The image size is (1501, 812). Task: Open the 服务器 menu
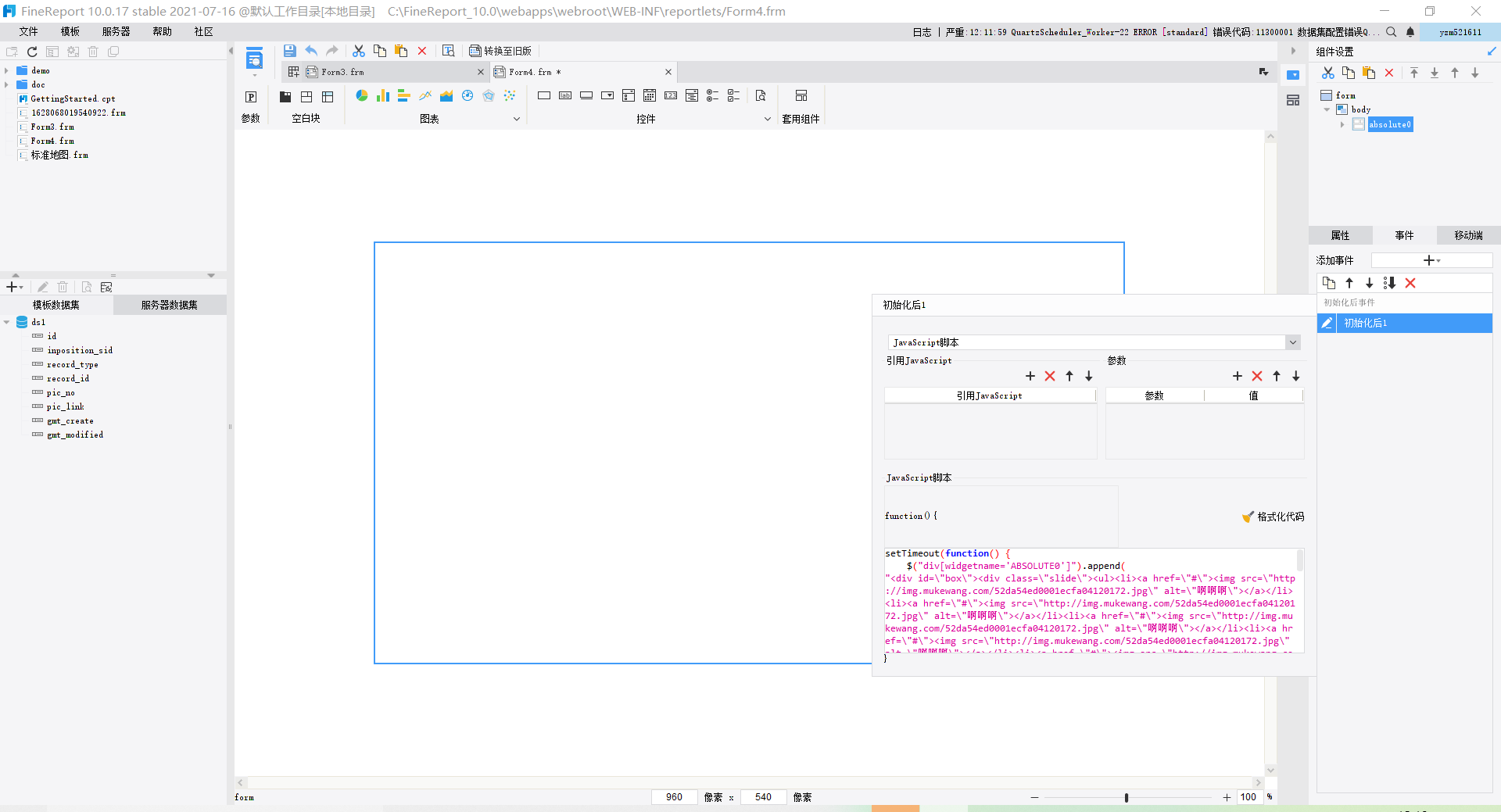tap(116, 31)
